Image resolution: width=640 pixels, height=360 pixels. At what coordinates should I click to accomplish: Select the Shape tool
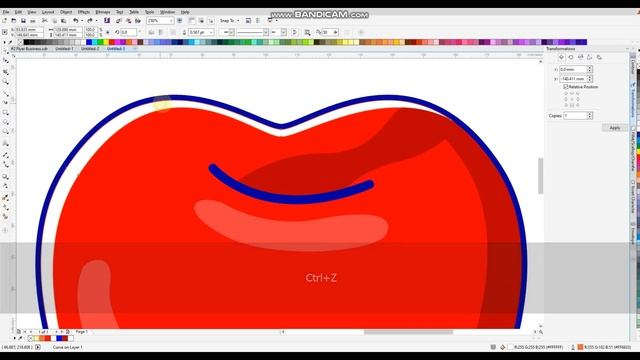click(x=6, y=61)
